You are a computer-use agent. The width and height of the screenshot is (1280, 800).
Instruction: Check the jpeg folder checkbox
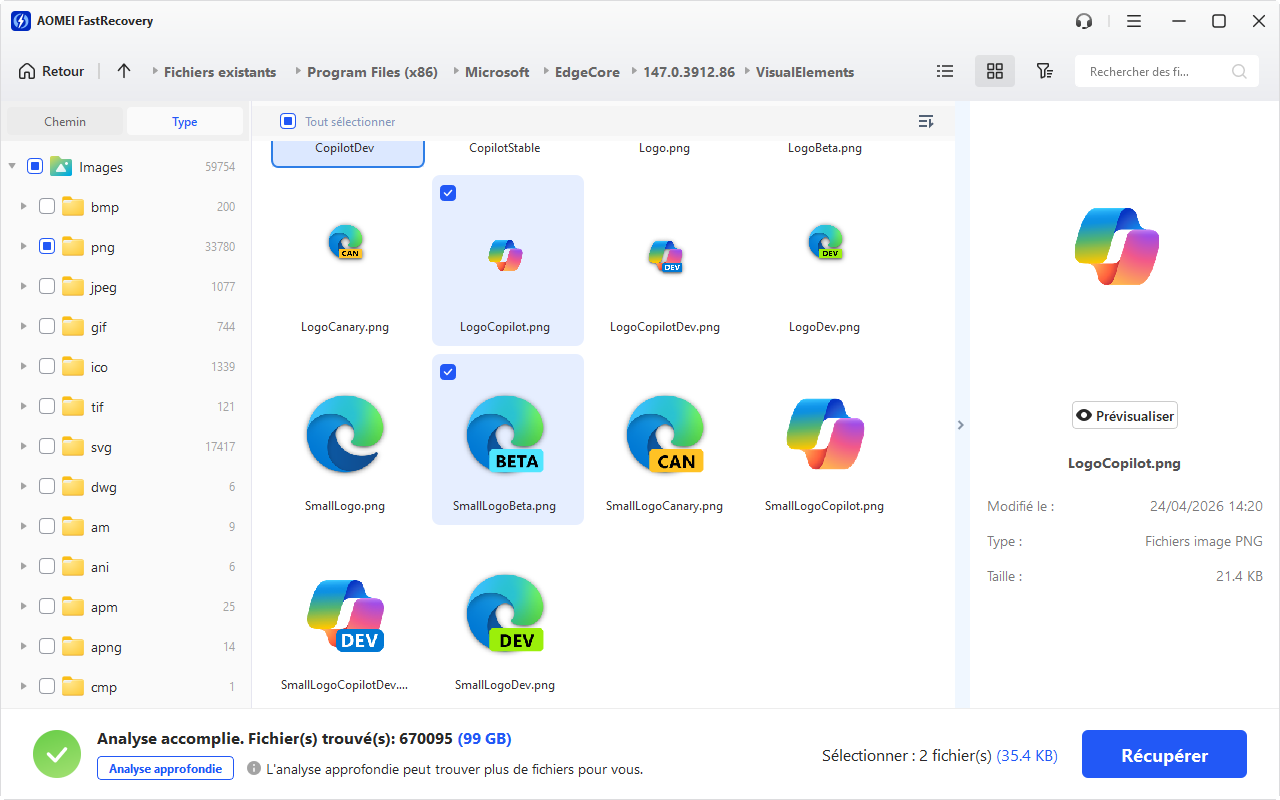click(x=47, y=287)
